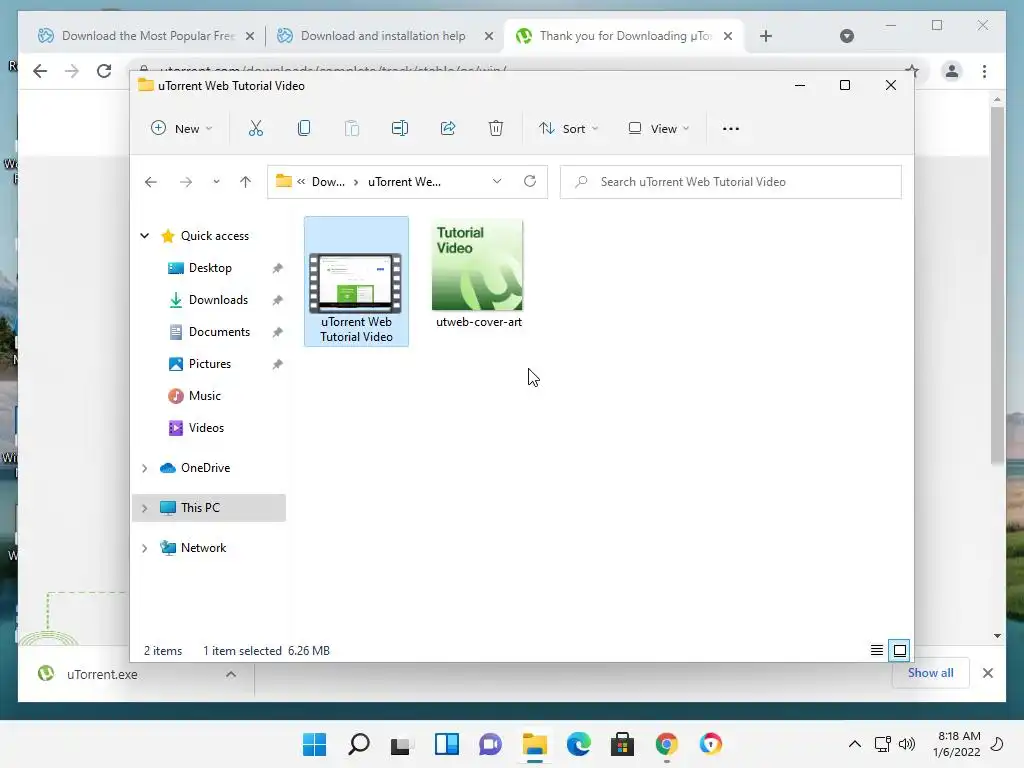
Task: Reload the Chrome page
Action: tap(104, 71)
